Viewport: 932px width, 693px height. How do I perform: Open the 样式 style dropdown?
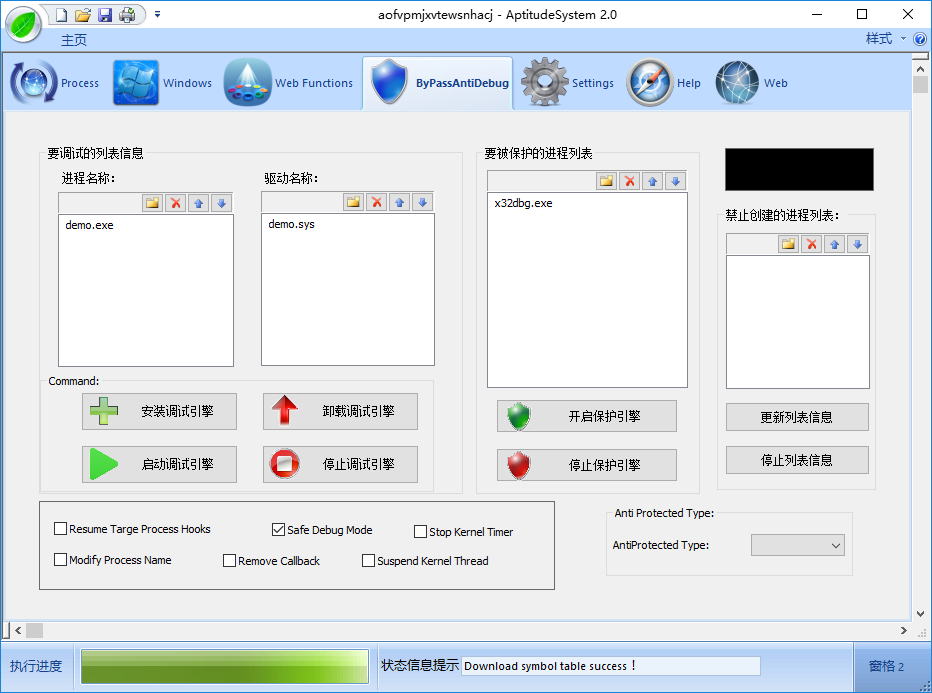(885, 39)
